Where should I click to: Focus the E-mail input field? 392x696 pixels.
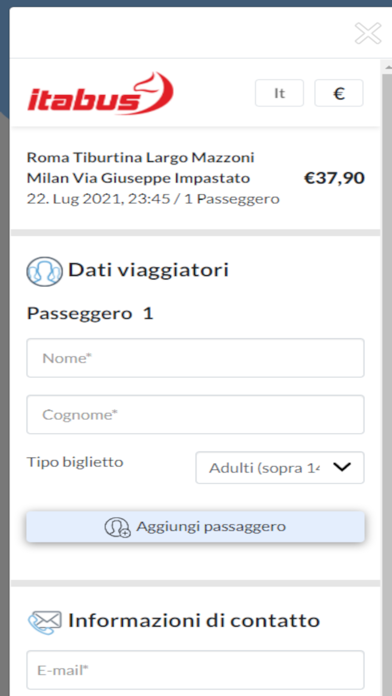coord(195,670)
